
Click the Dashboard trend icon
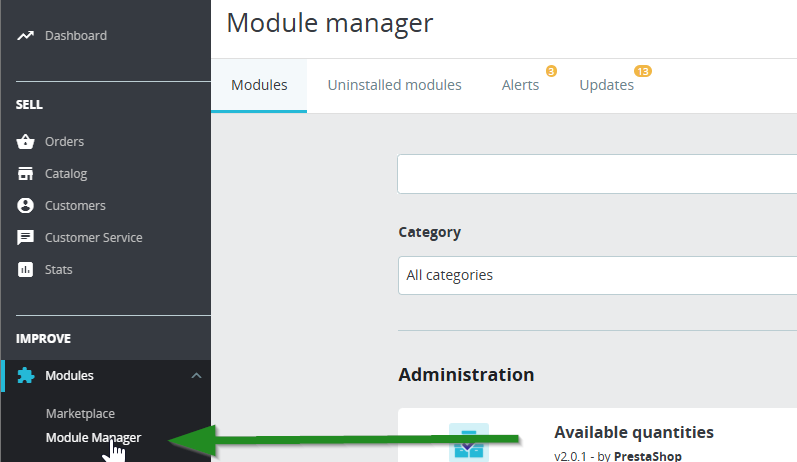[x=26, y=36]
